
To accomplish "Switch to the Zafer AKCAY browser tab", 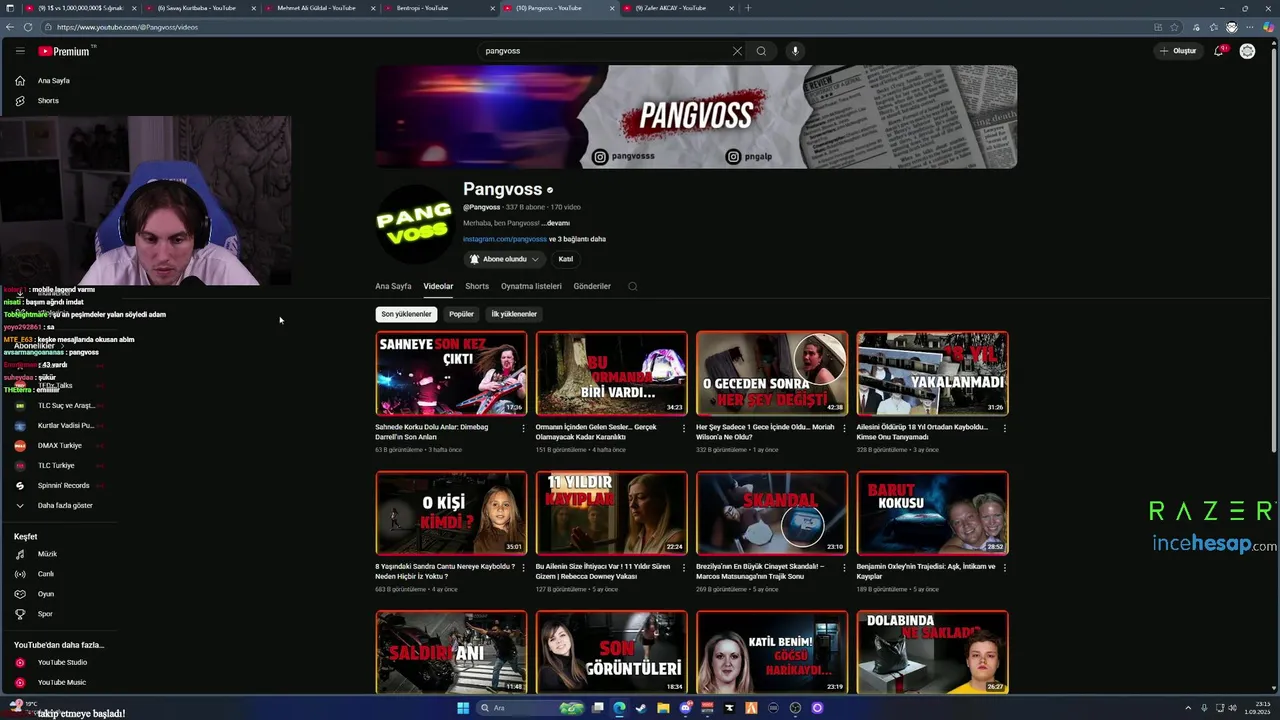I will (676, 8).
